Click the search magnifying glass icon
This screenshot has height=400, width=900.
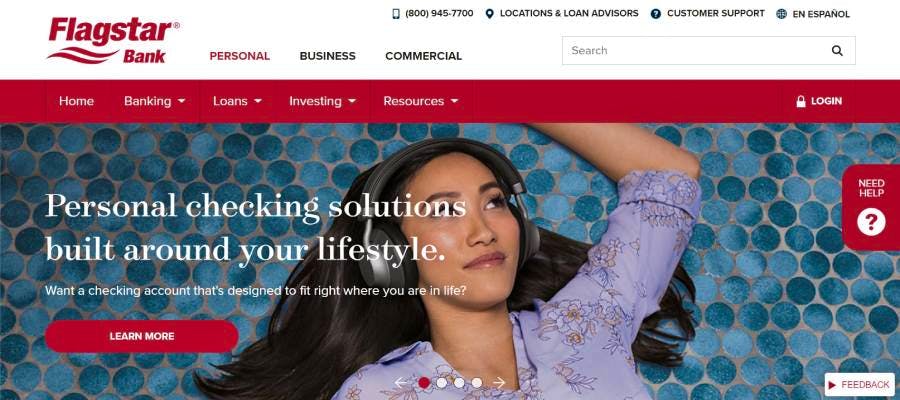coord(837,51)
